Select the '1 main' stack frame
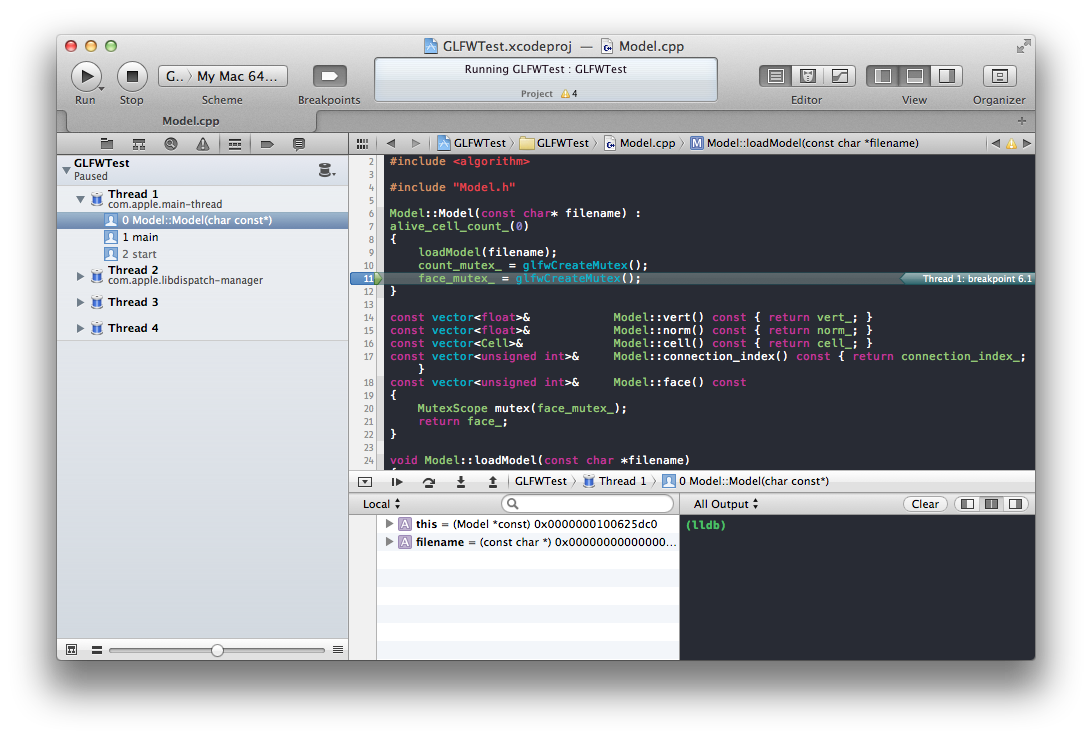1092x739 pixels. 140,237
